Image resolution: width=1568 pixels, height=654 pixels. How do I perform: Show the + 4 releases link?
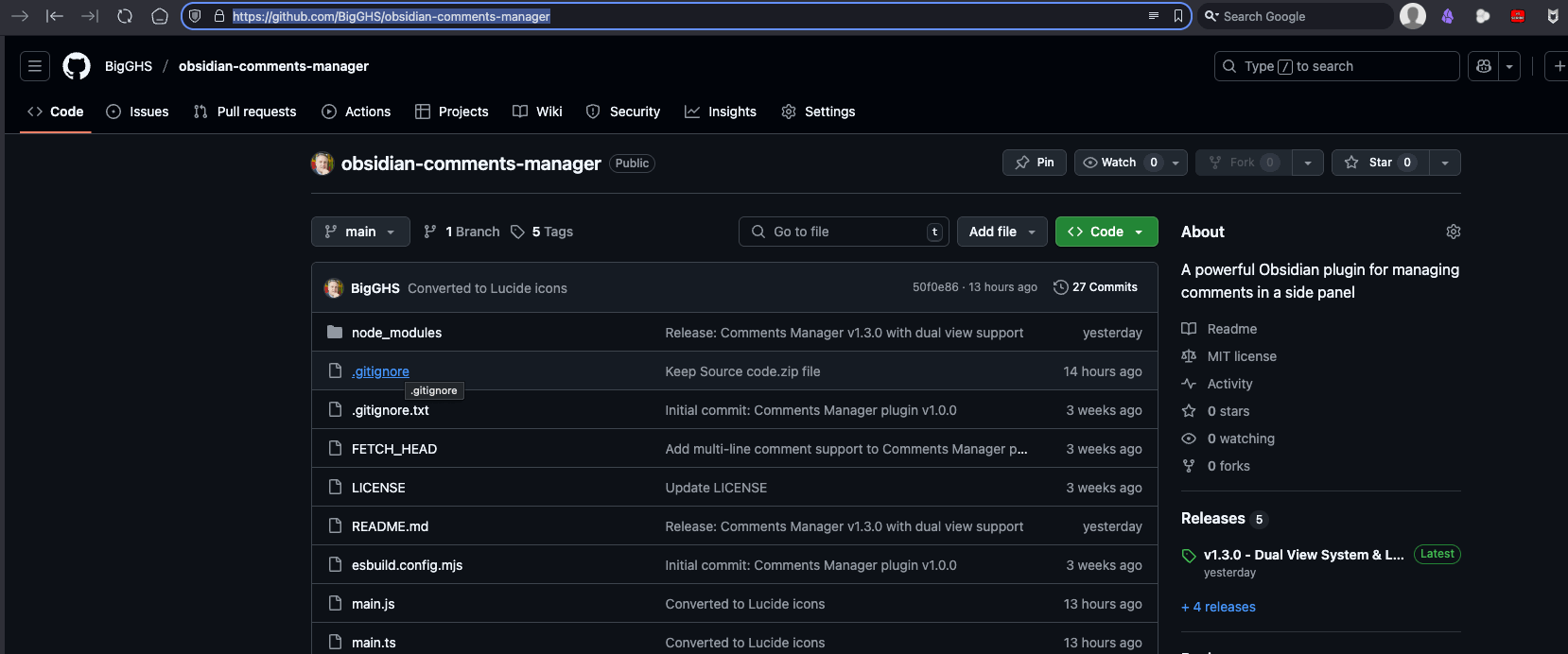pos(1218,607)
